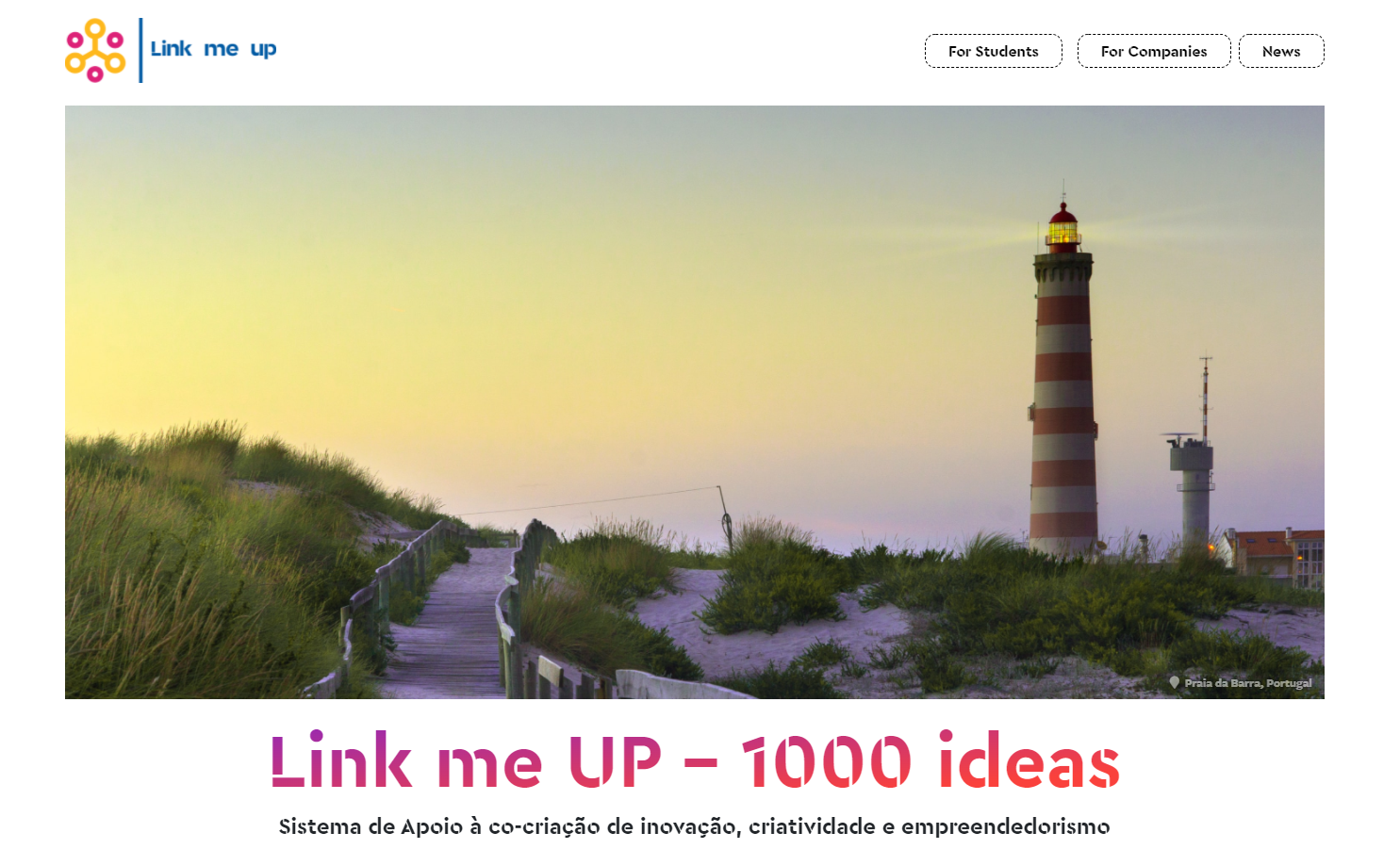This screenshot has width=1400, height=849.
Task: Click the Praia da Barra, Portugal caption
Action: point(1247,683)
